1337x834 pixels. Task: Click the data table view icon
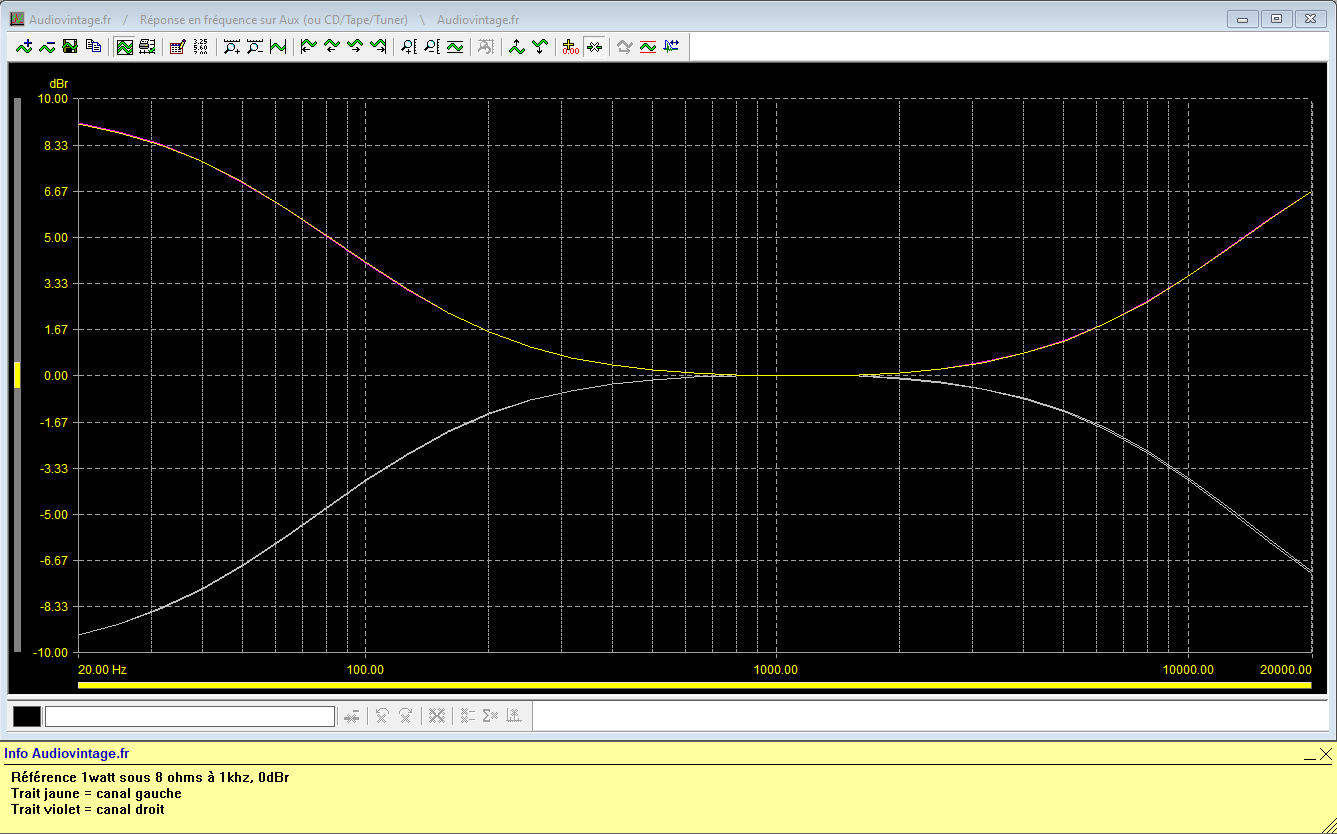click(147, 46)
